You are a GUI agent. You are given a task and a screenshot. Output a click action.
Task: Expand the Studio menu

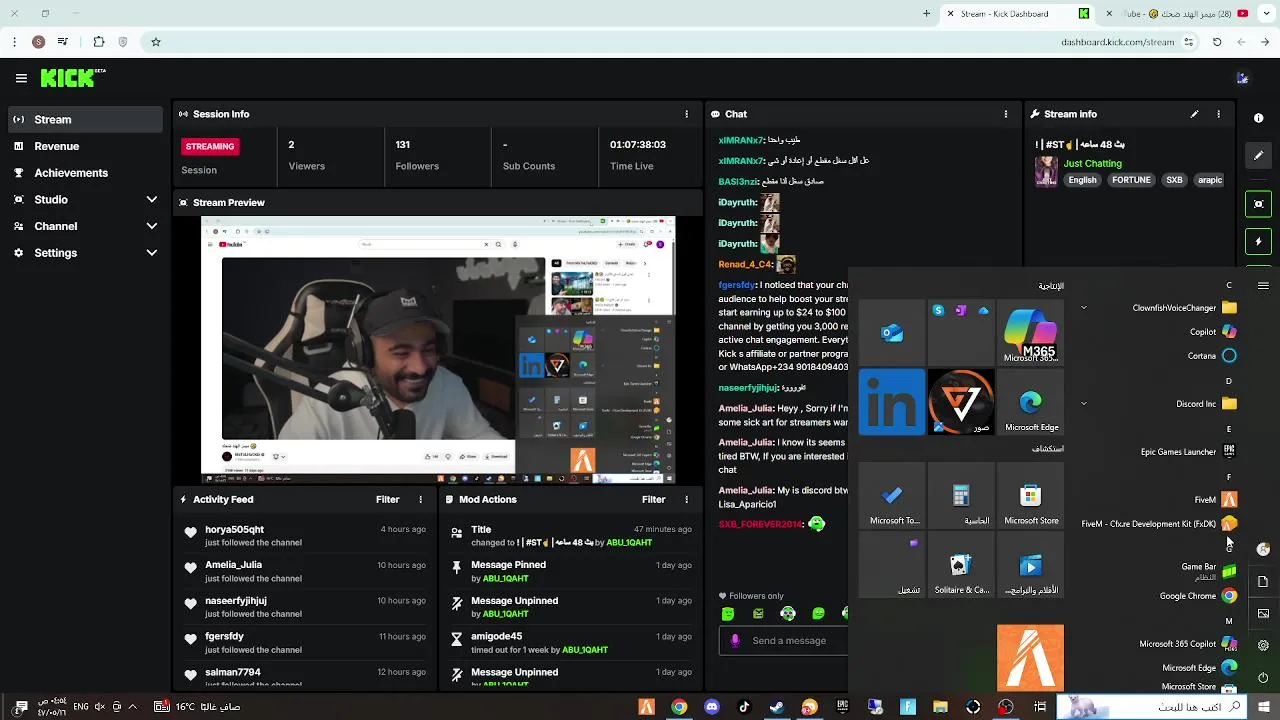click(x=85, y=200)
